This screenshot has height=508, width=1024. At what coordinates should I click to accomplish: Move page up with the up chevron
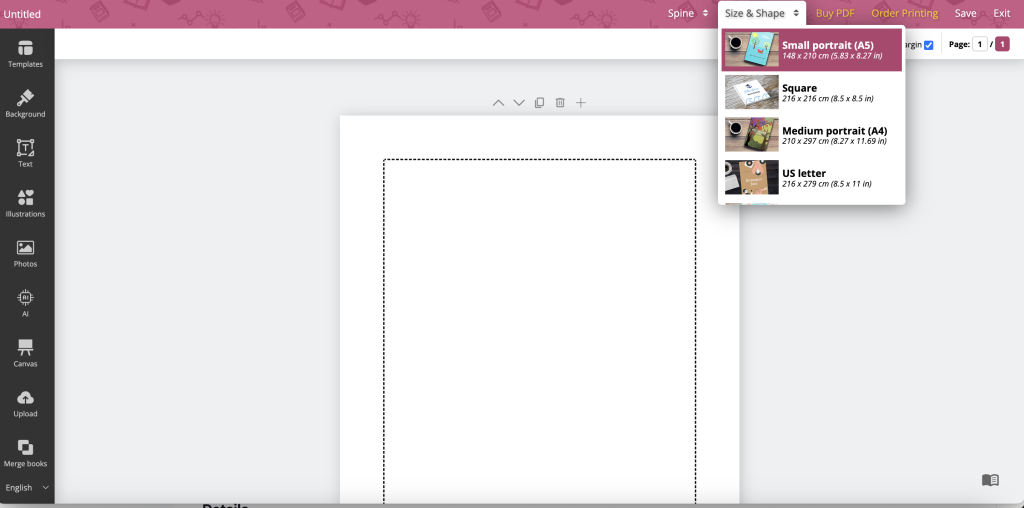click(x=498, y=103)
